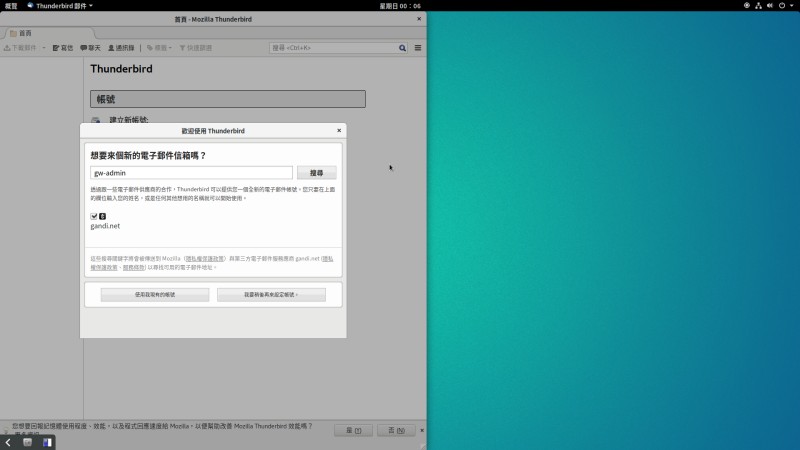
Task: Click the 帳號 section header
Action: [228, 99]
